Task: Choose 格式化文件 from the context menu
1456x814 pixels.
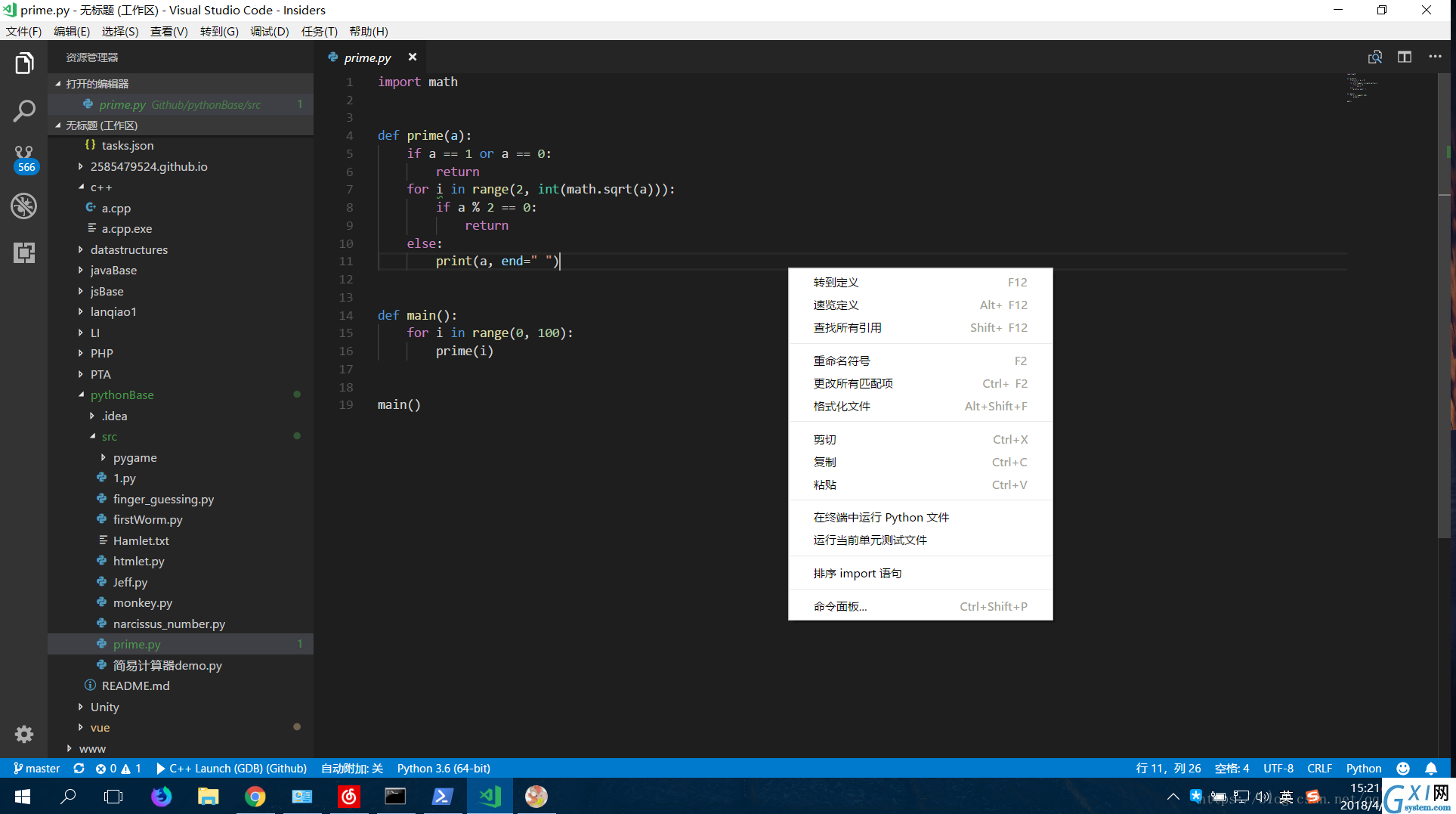Action: pos(920,406)
